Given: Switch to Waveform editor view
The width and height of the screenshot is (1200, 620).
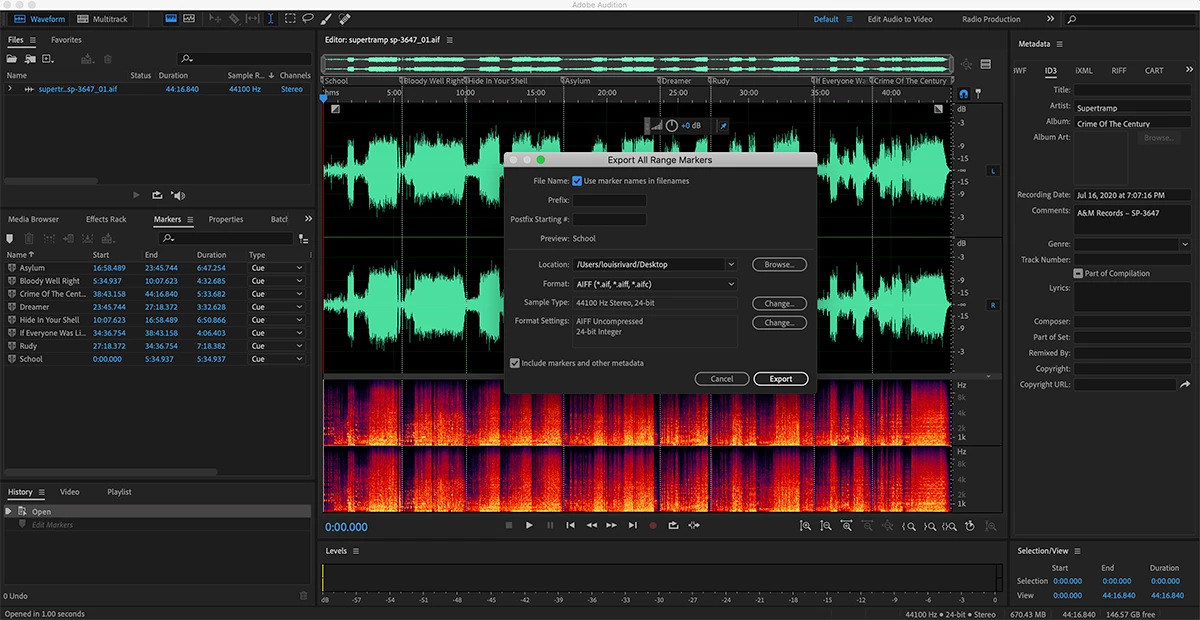Looking at the screenshot, I should tap(39, 19).
